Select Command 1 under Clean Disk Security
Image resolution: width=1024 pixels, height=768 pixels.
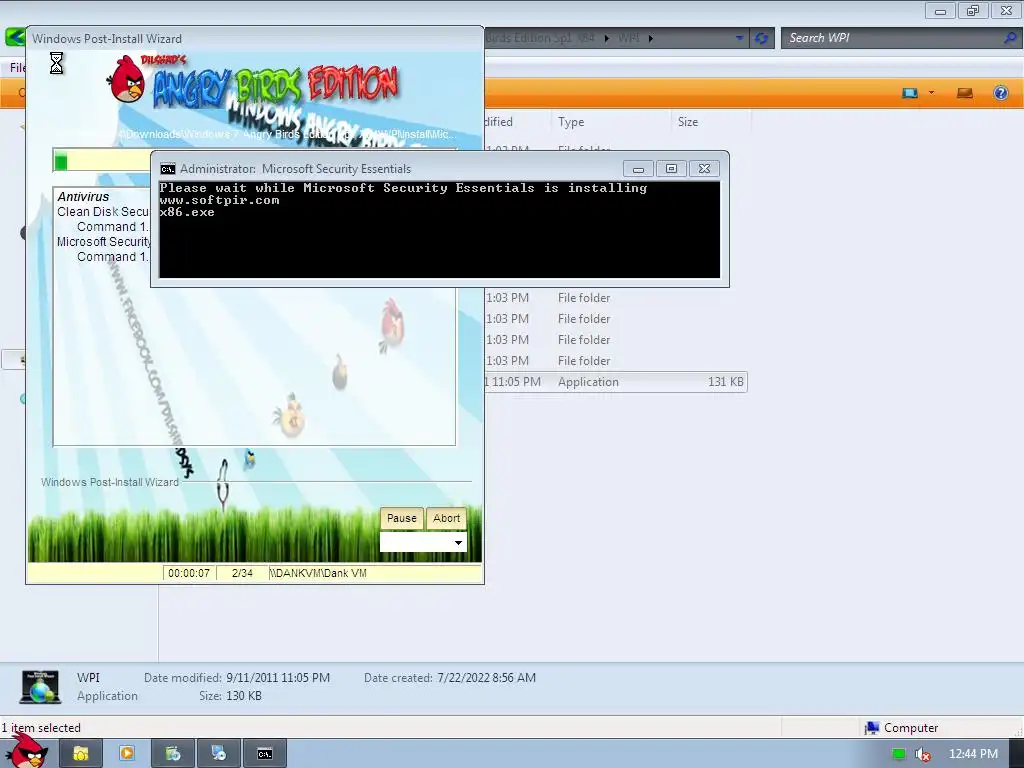[x=112, y=227]
